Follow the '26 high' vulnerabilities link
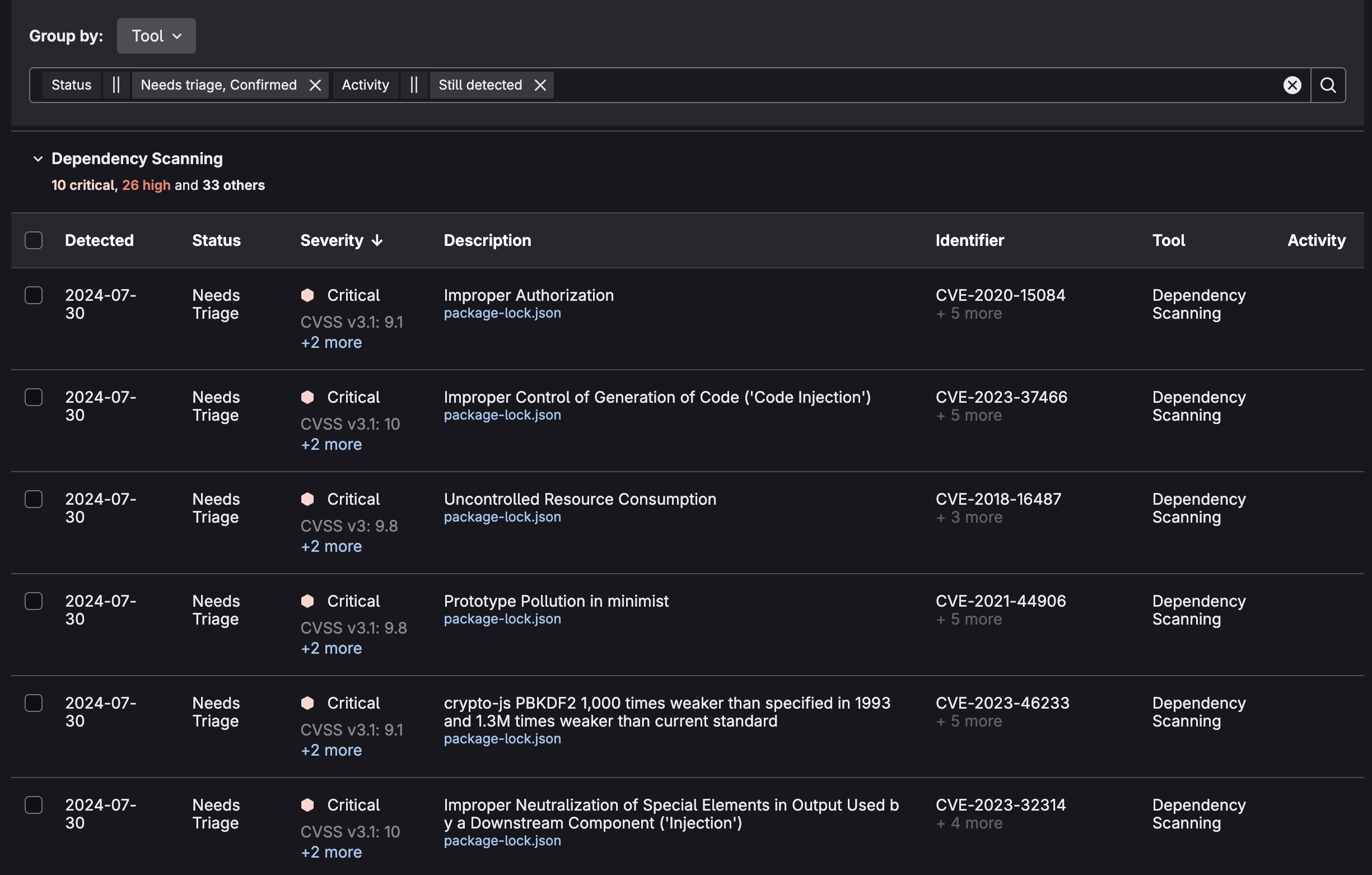 146,185
